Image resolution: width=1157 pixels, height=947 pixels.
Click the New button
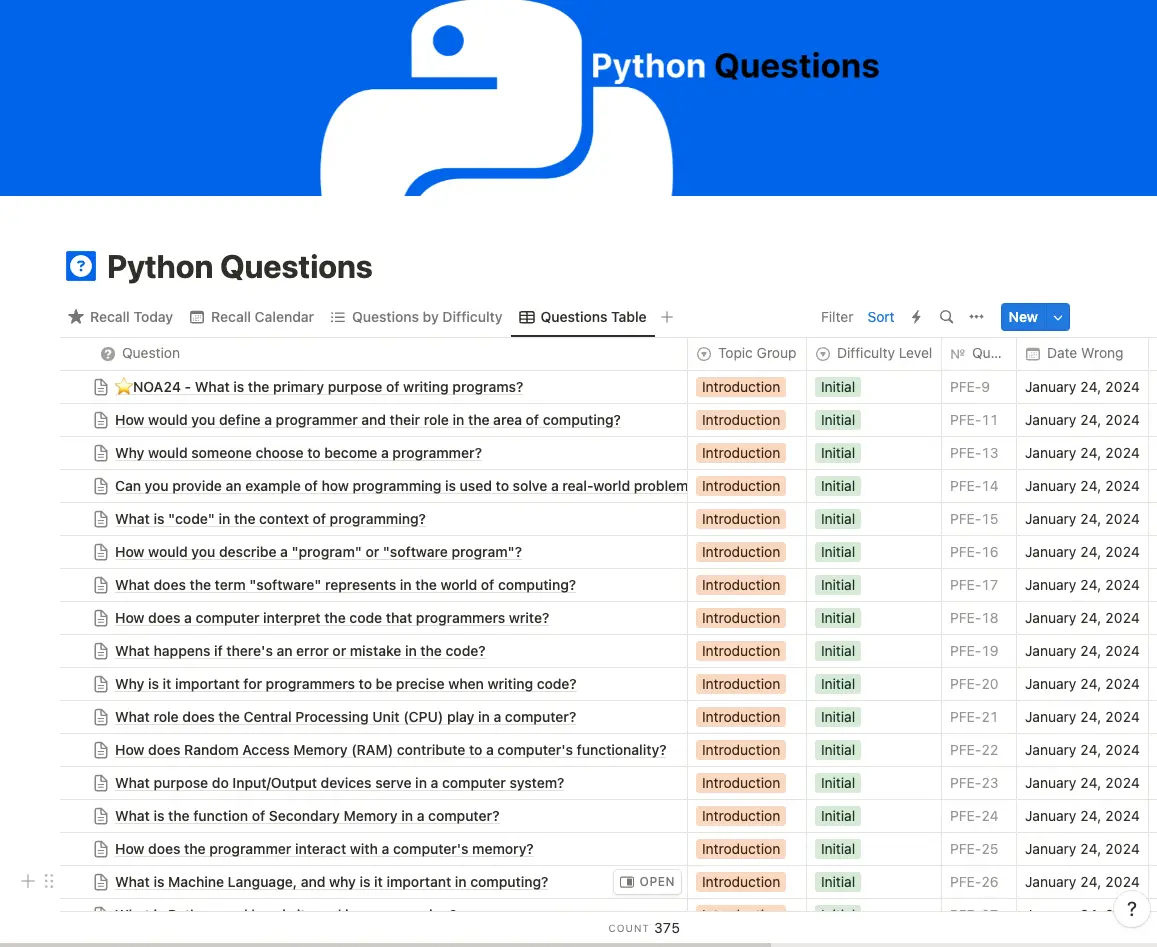pos(1023,317)
